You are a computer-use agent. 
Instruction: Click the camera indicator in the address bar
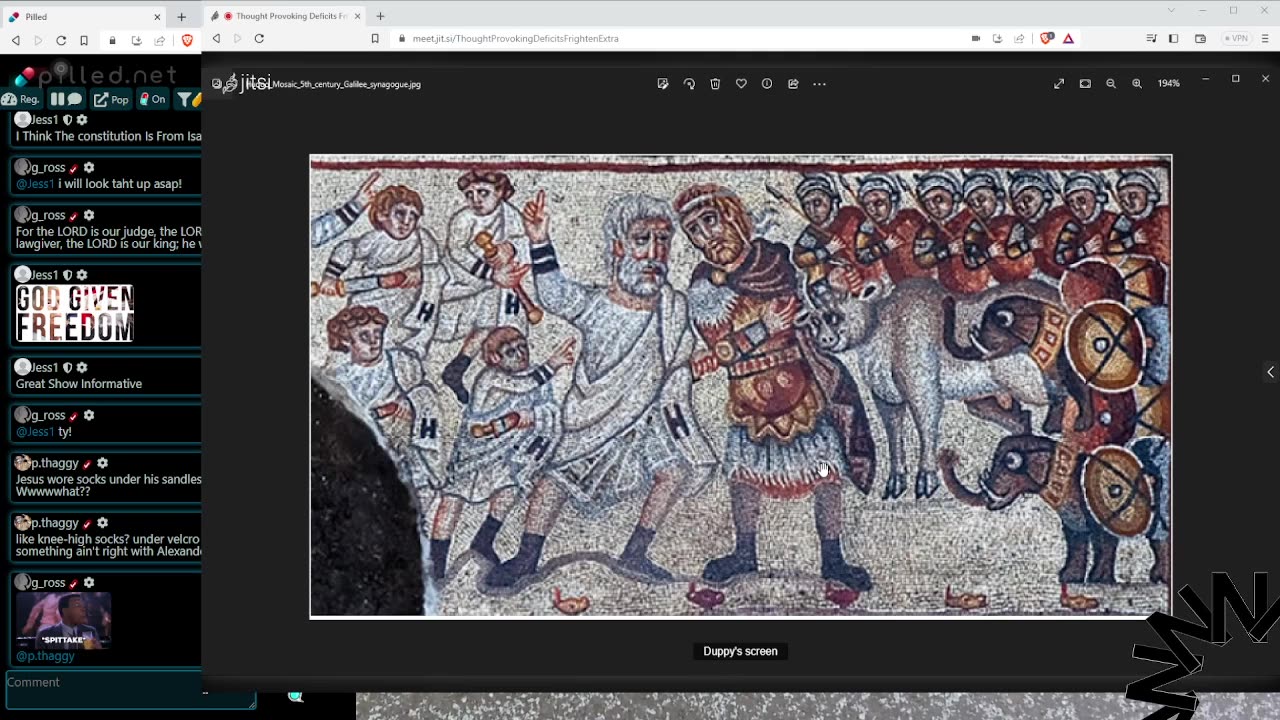pos(976,39)
